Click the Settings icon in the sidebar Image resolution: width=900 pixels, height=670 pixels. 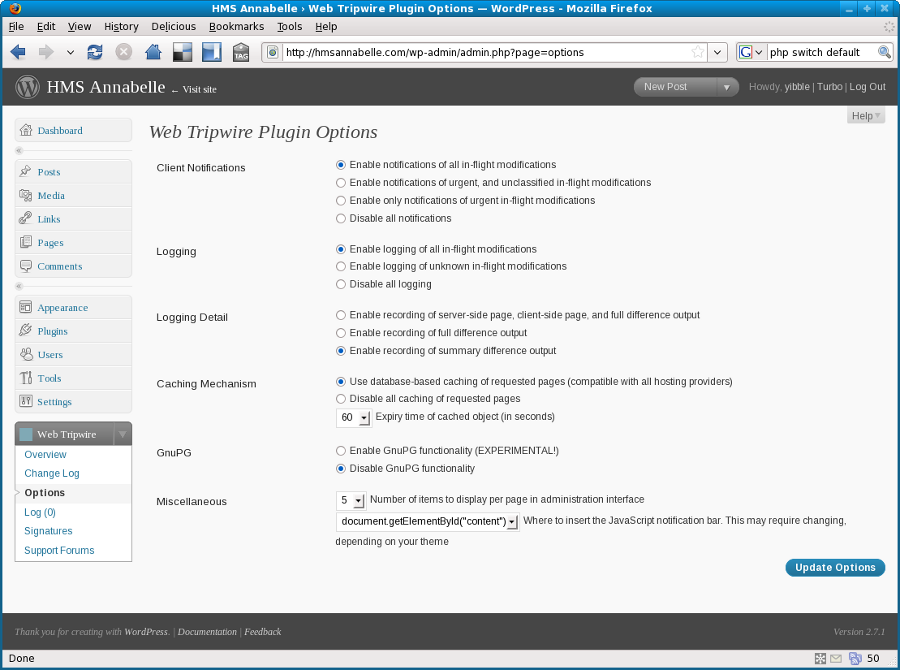click(x=25, y=401)
